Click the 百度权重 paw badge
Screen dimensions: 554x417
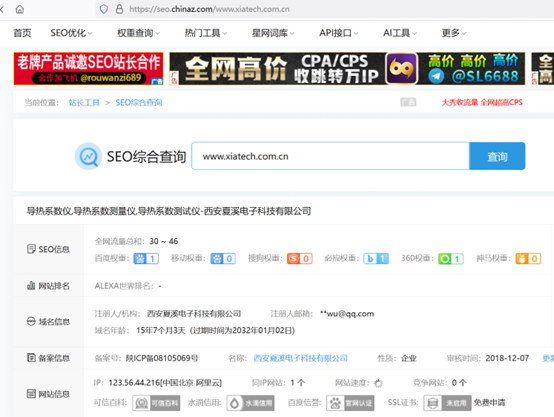point(146,259)
